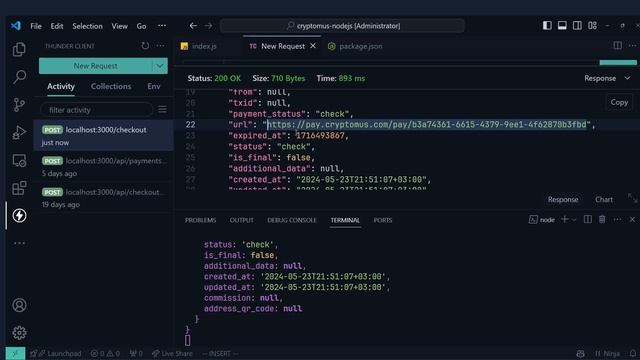Open localhost:3000/api/payments request
The image size is (640, 360).
click(x=104, y=167)
